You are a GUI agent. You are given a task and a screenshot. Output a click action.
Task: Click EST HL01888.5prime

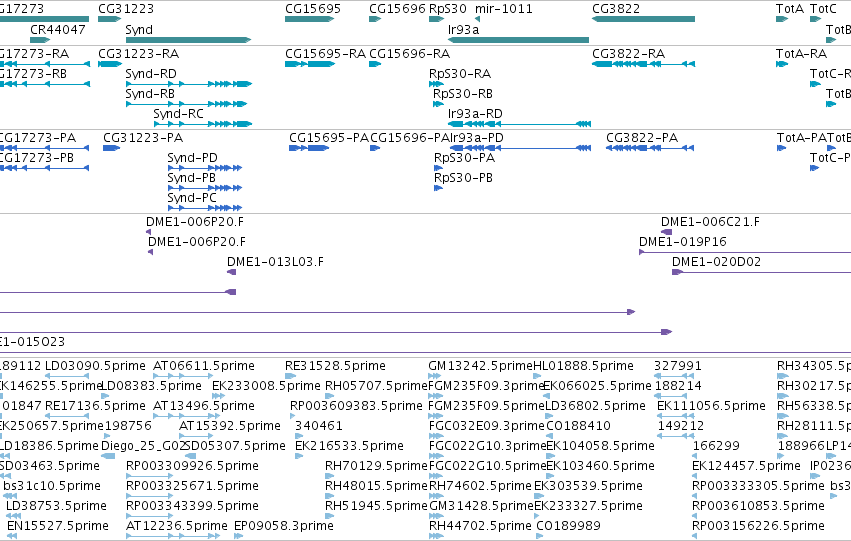[537, 375]
